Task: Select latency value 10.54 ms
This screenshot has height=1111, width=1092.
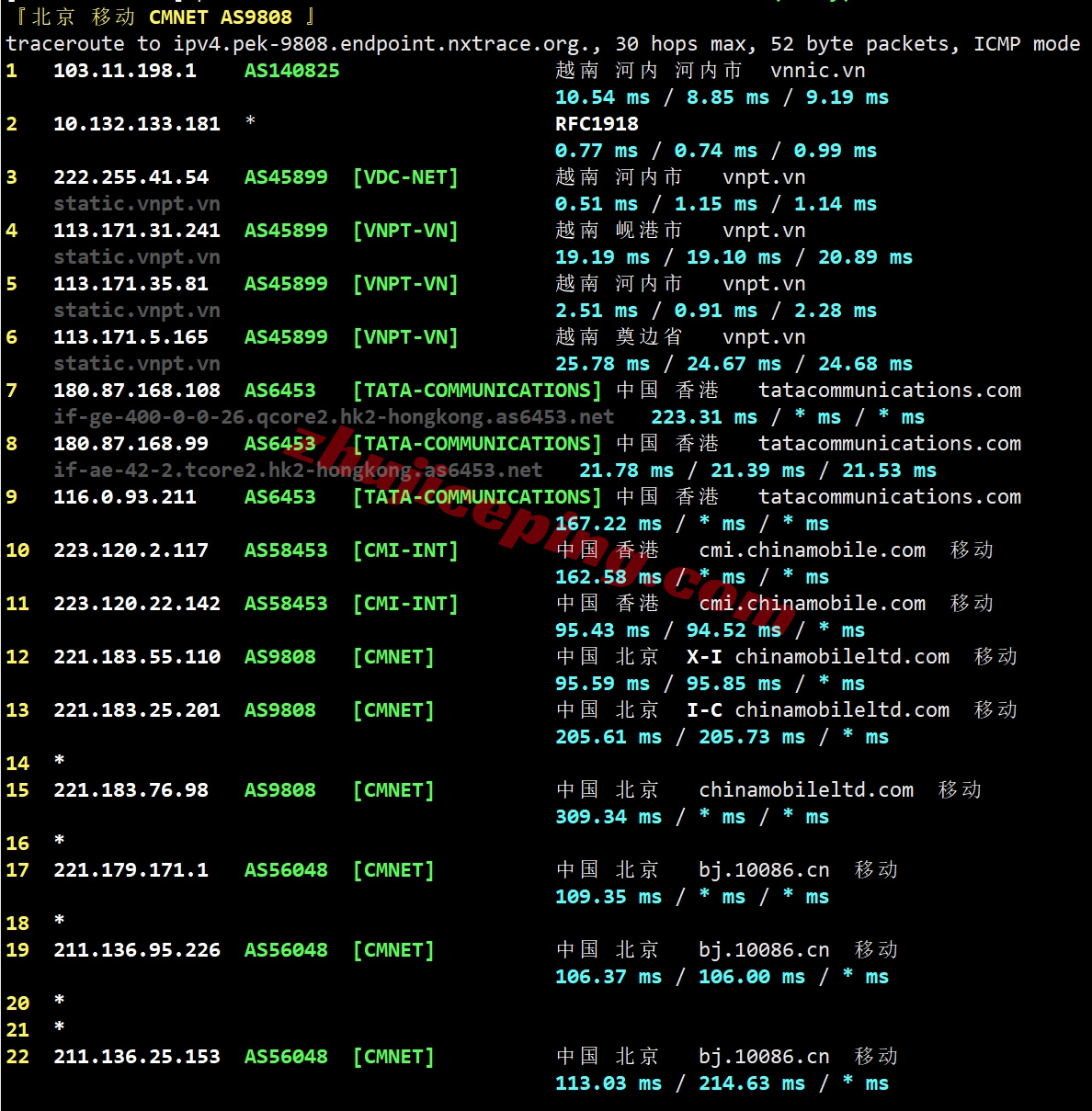Action: click(x=603, y=97)
